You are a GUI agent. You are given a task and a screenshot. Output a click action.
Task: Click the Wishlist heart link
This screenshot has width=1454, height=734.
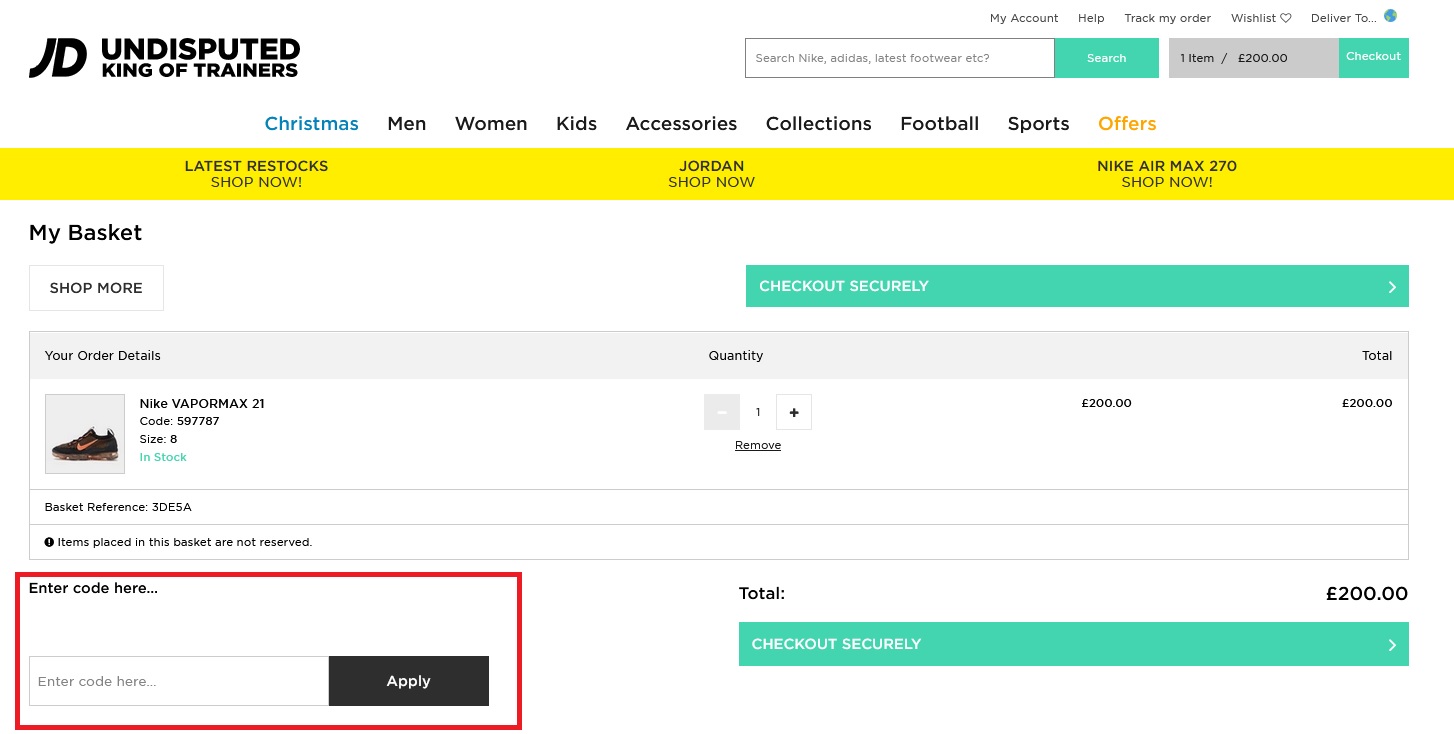tap(1261, 18)
